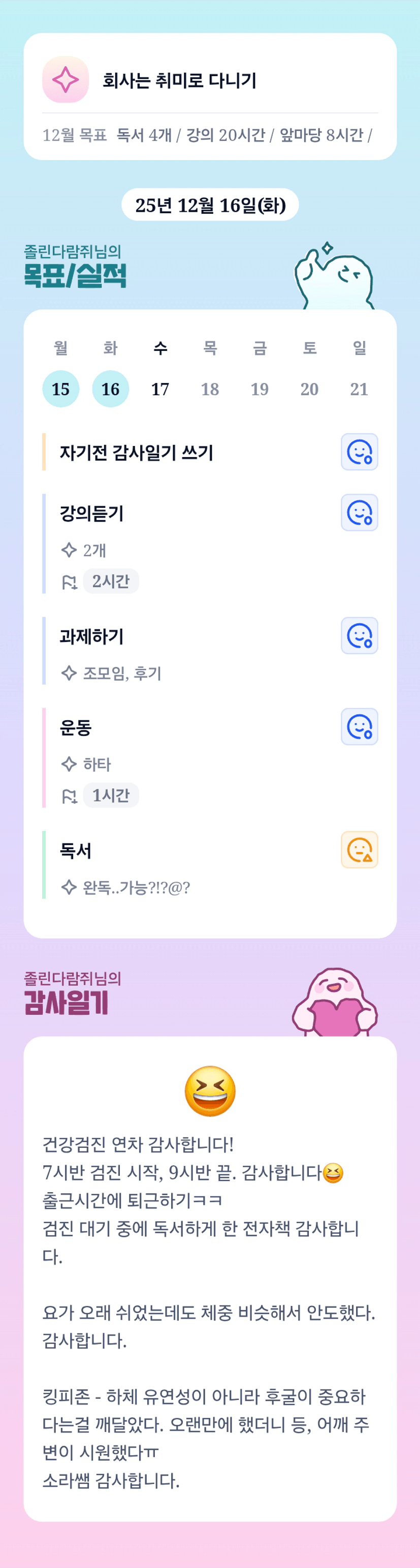Screen dimensions: 420x1568
Task: Click the orange warning face icon for 독서
Action: 359,849
